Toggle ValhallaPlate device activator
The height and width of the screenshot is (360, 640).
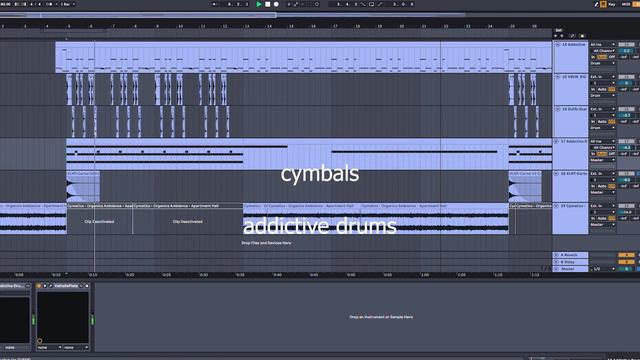tap(39, 286)
